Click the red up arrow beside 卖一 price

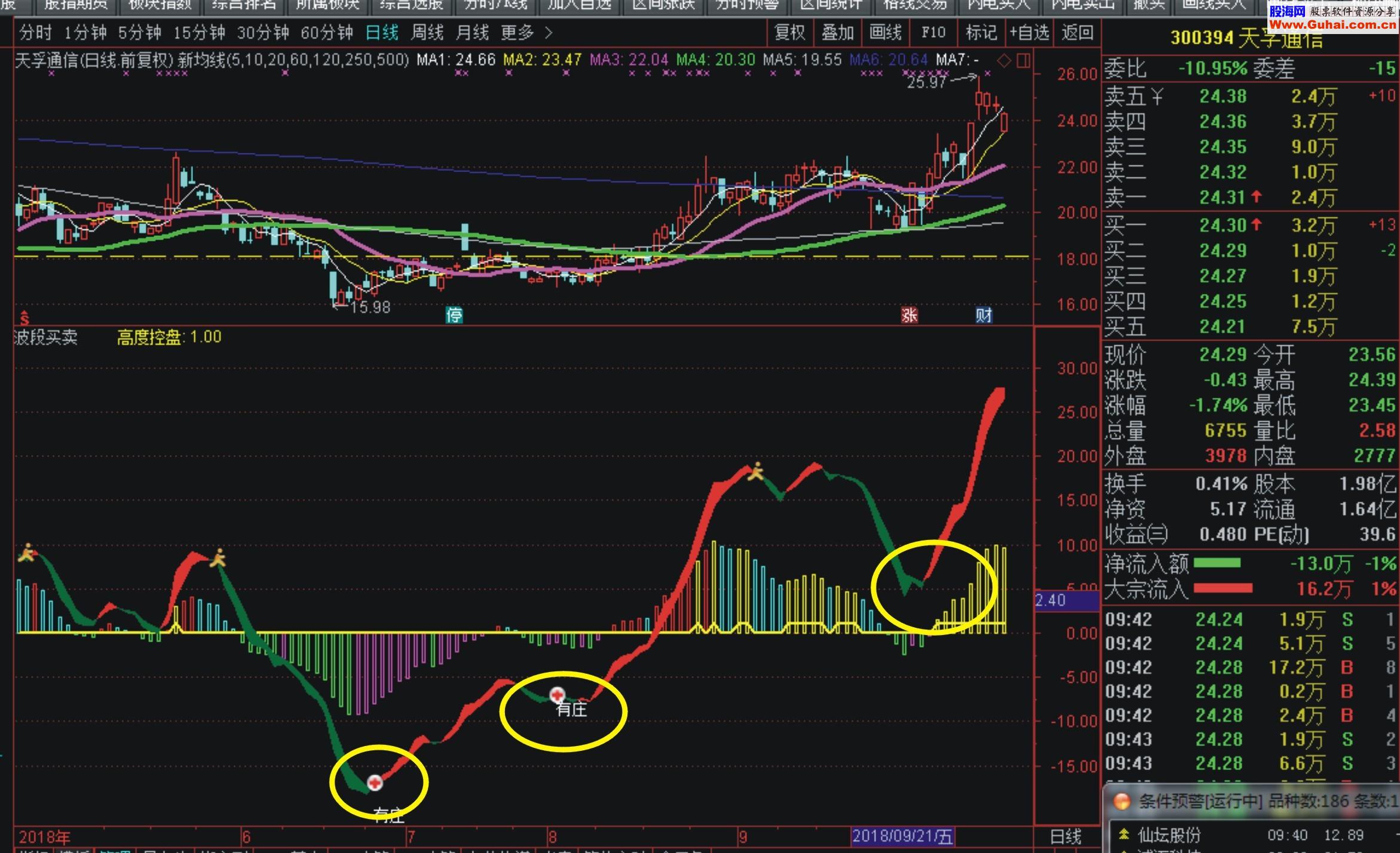pyautogui.click(x=1256, y=196)
